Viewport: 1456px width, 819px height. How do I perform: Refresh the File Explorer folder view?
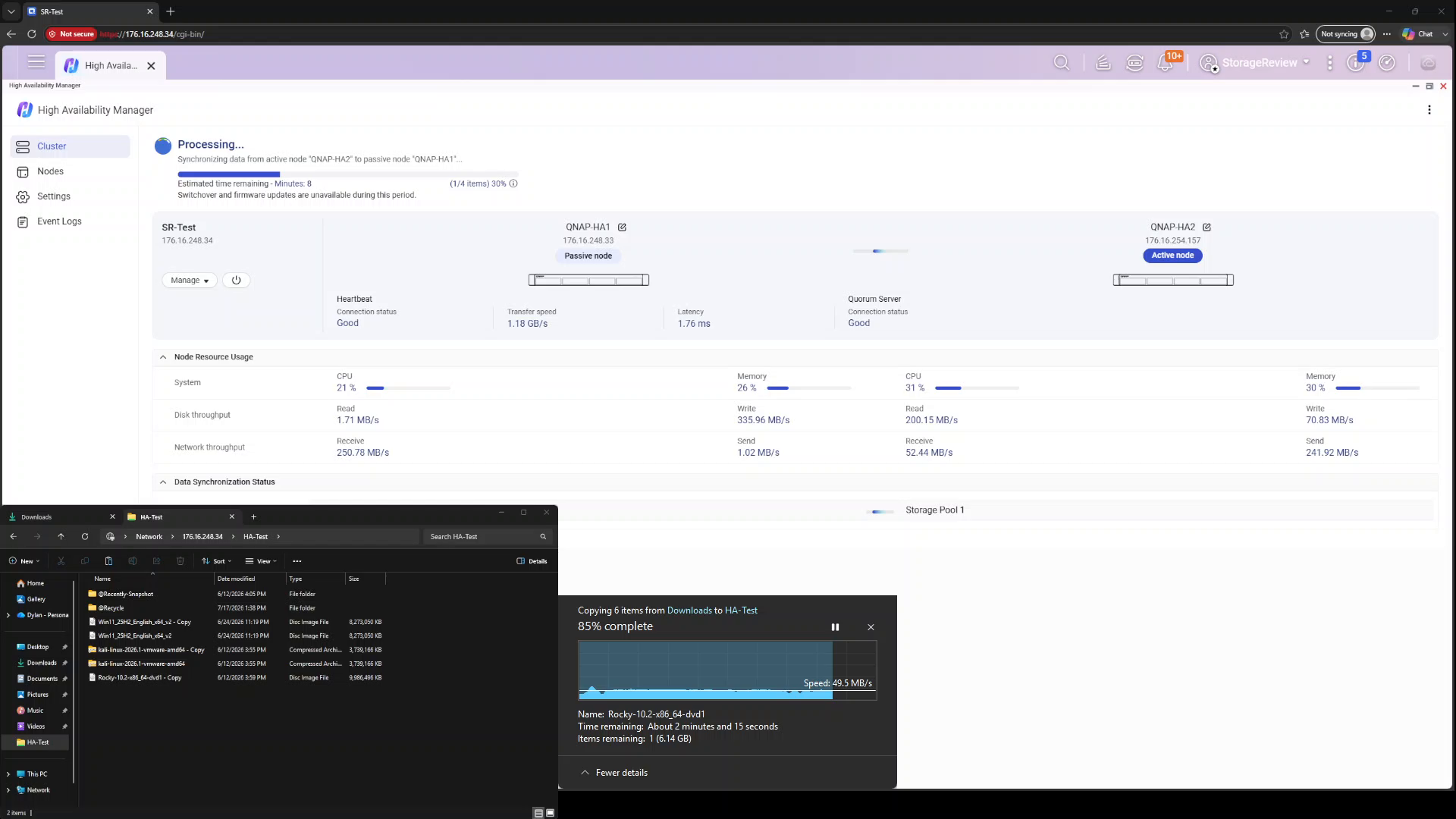[85, 536]
